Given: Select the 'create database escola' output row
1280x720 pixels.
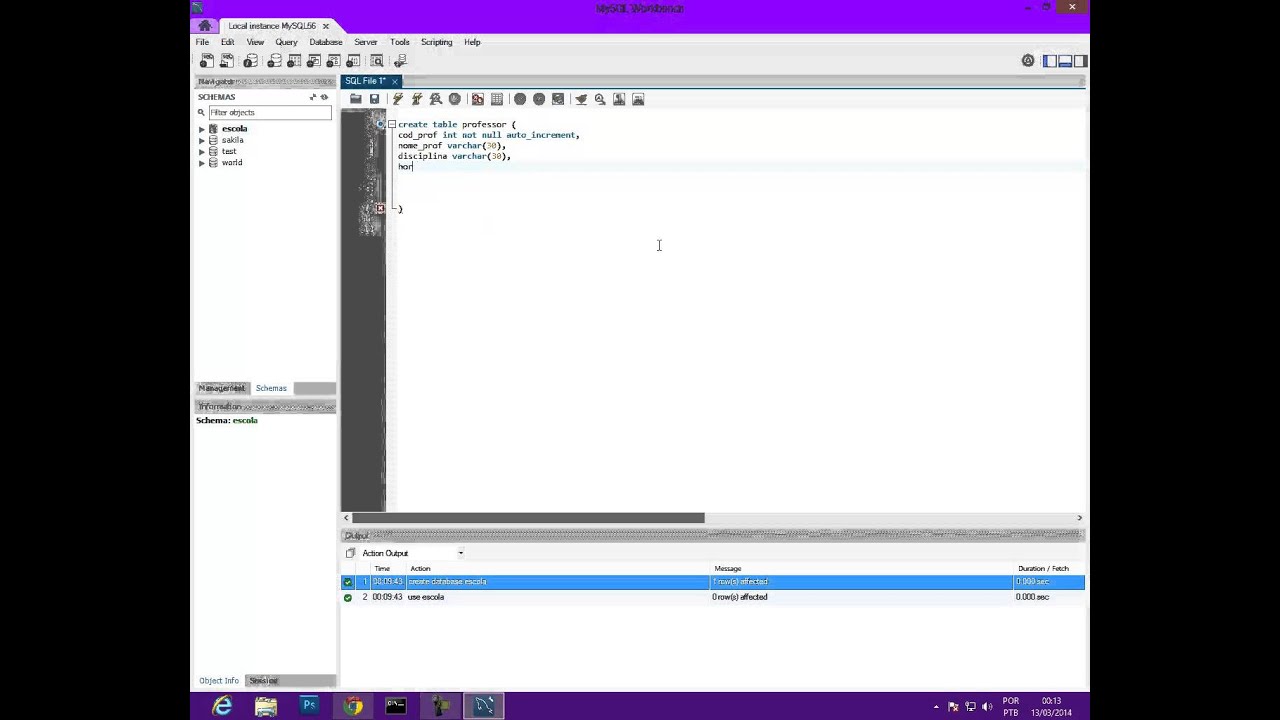Looking at the screenshot, I should [713, 582].
